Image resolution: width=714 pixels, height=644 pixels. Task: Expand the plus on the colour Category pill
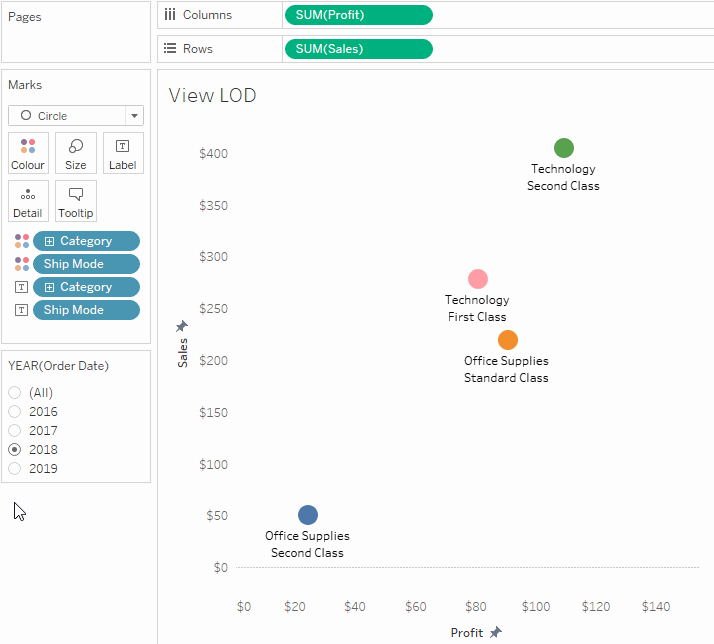tap(48, 241)
